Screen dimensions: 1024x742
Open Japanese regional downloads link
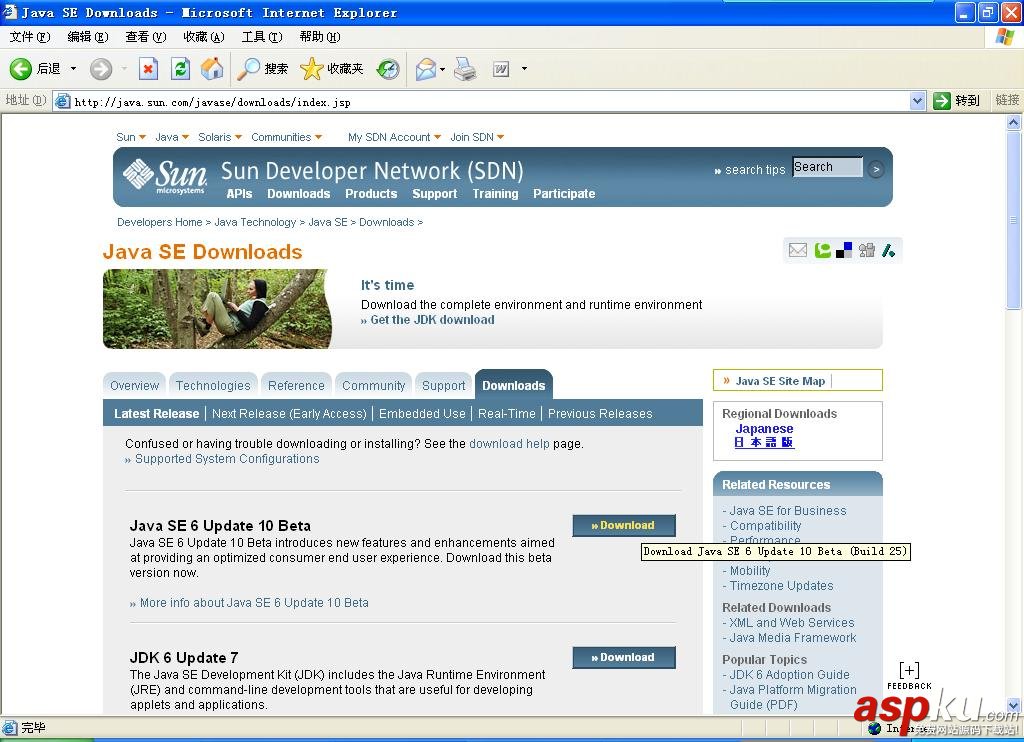(764, 428)
